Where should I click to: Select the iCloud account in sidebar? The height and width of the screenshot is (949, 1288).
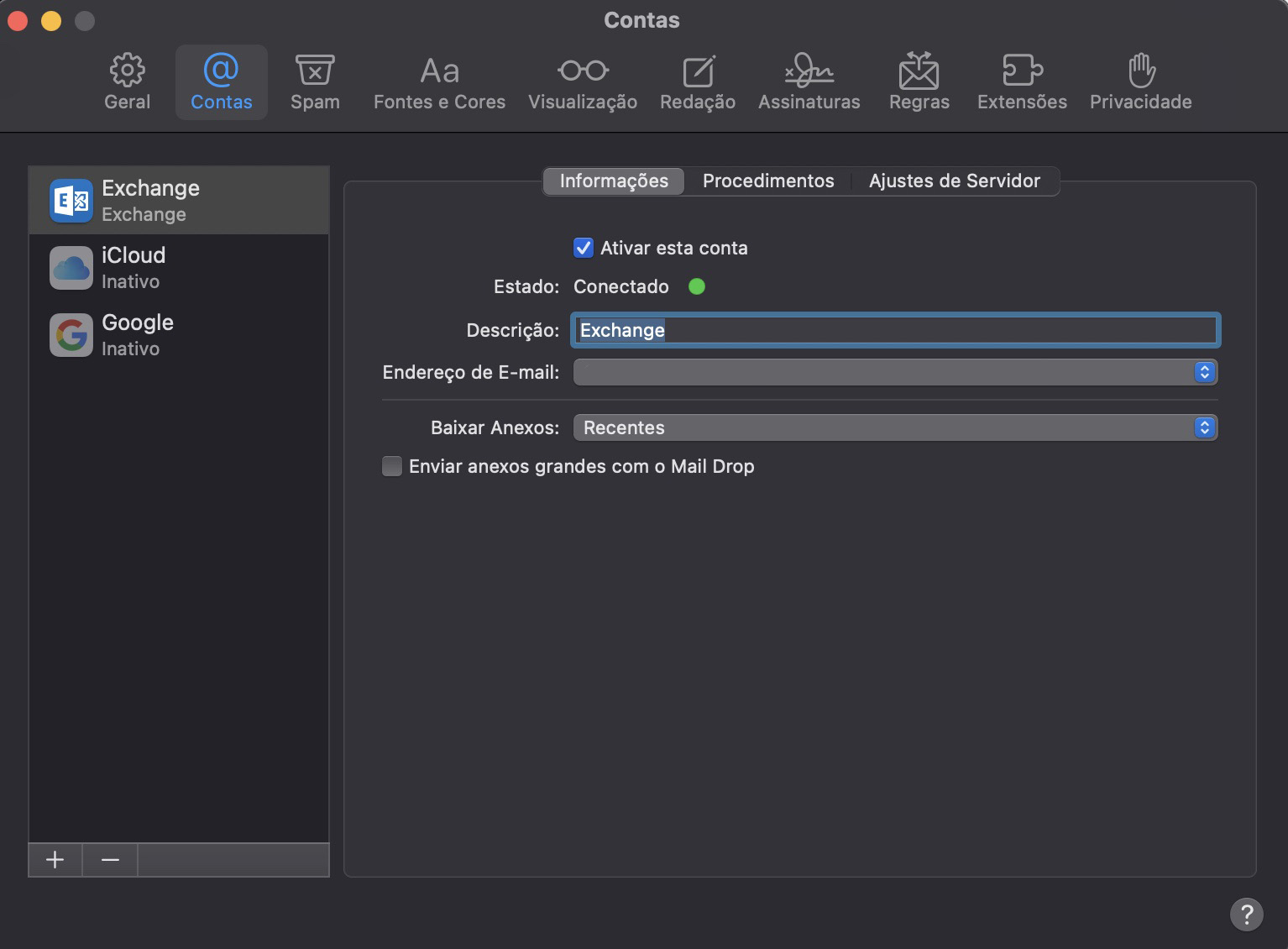coord(178,268)
